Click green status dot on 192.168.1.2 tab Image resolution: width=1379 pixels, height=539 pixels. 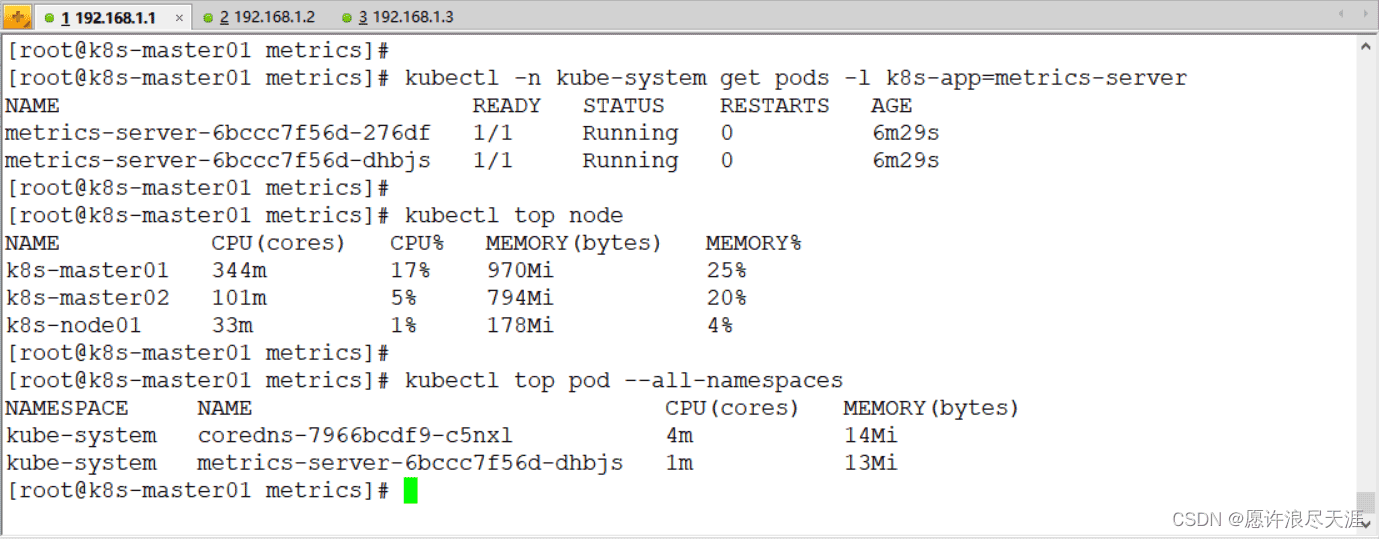click(x=207, y=18)
